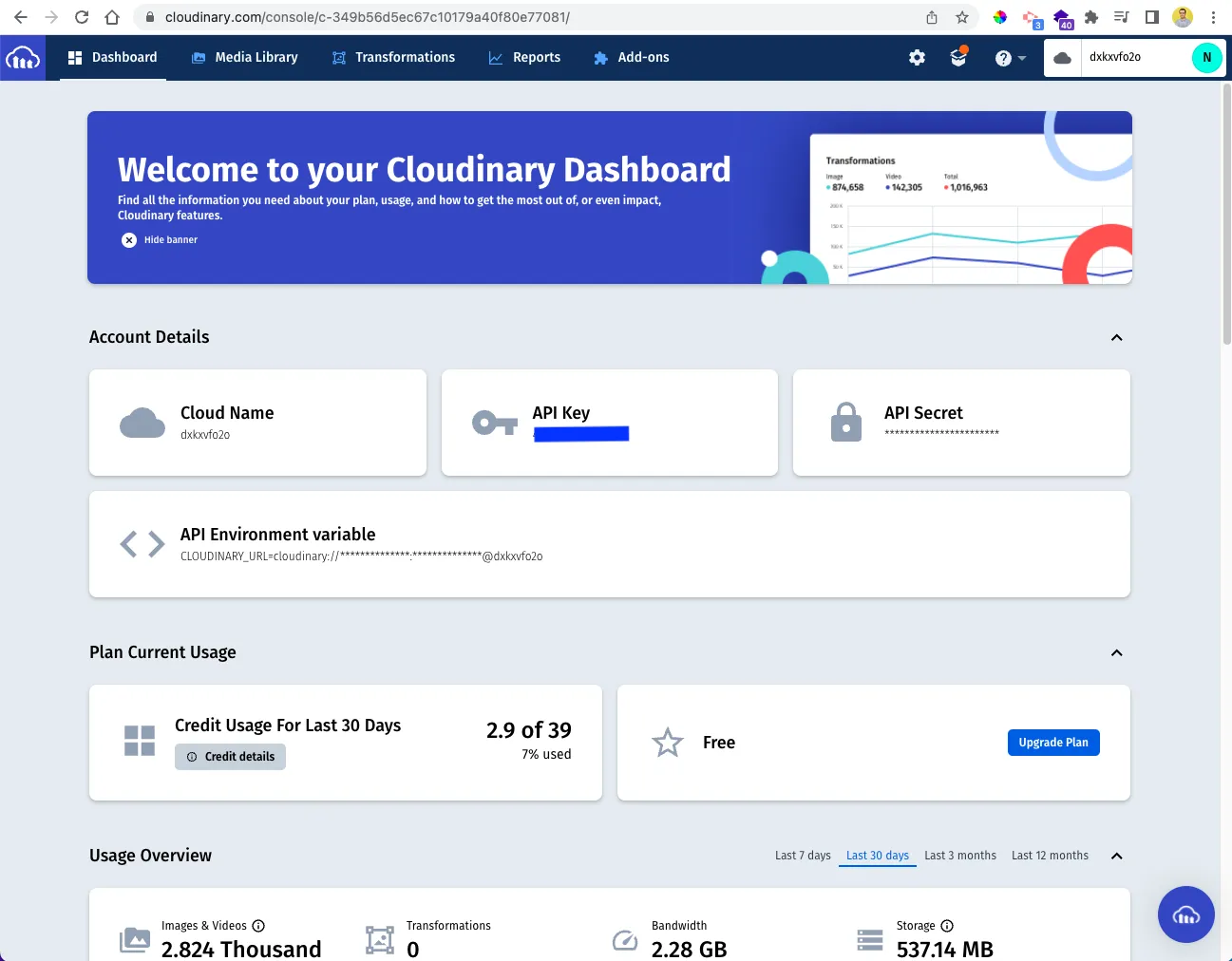Open the Chrome three-dot menu
The height and width of the screenshot is (961, 1232).
1213,17
